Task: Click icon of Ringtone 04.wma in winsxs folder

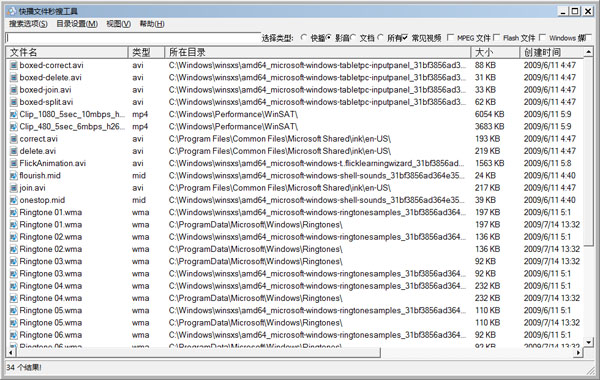Action: click(14, 286)
